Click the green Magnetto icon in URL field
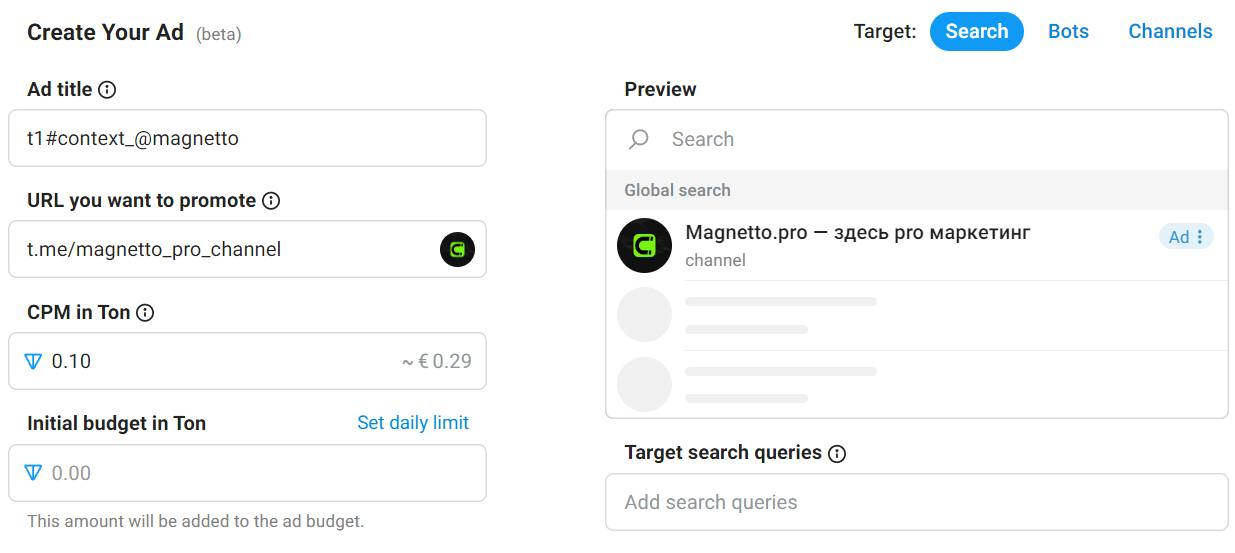This screenshot has width=1235, height=553. tap(457, 250)
